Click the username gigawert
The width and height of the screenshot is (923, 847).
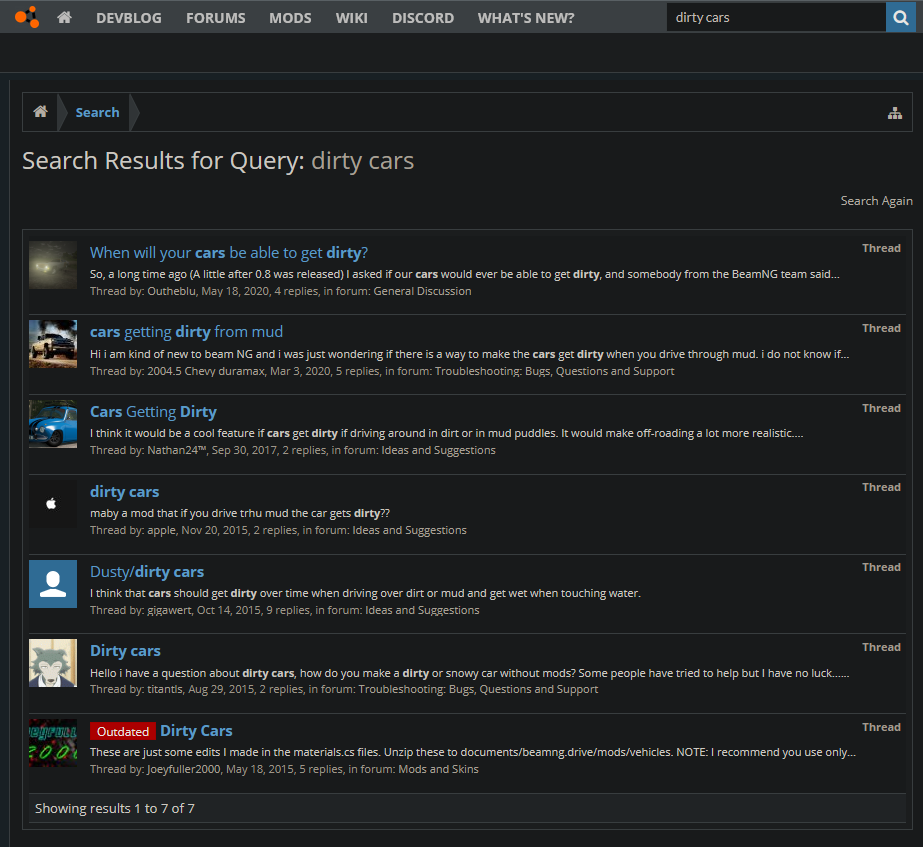tap(170, 610)
